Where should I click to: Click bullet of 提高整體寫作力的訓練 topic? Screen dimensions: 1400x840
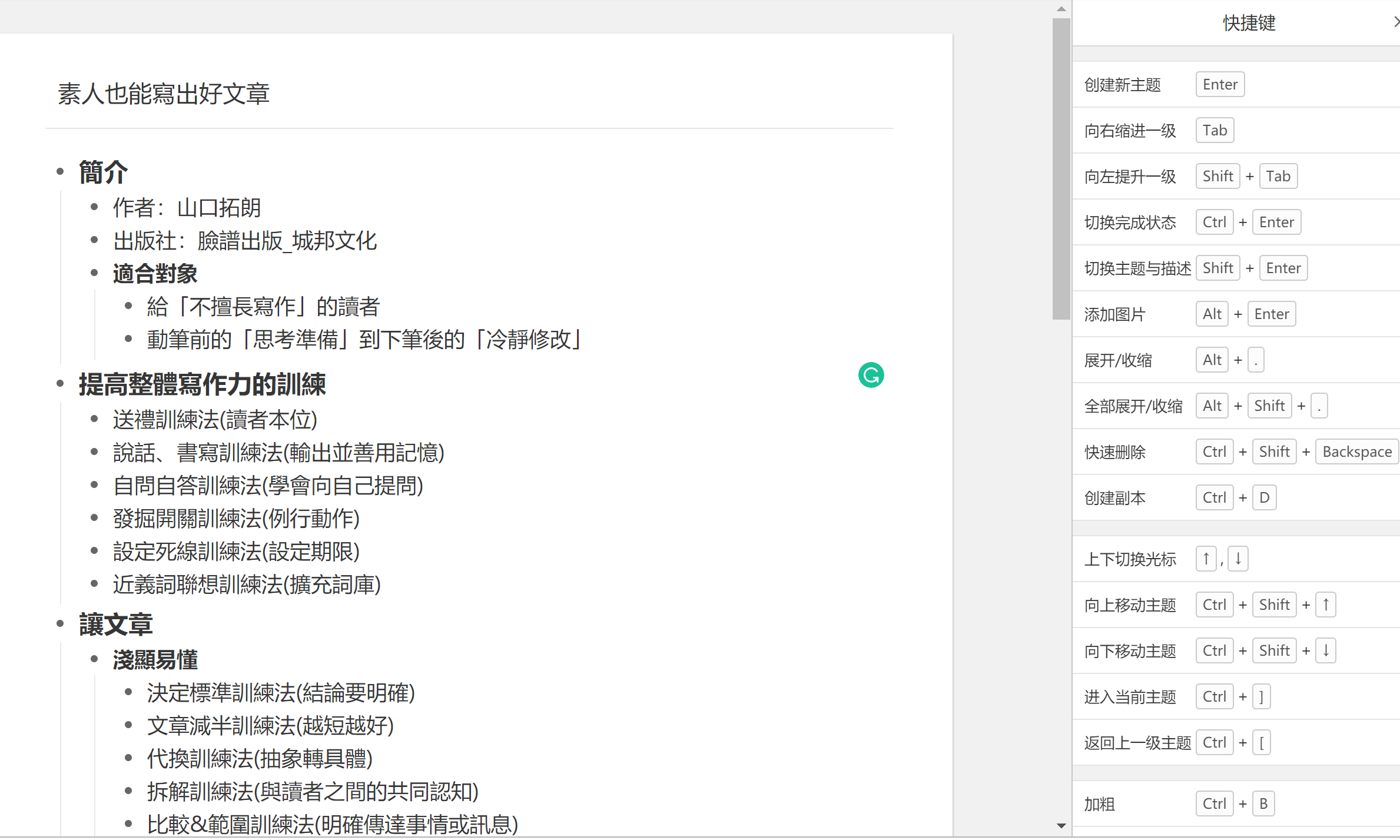60,384
